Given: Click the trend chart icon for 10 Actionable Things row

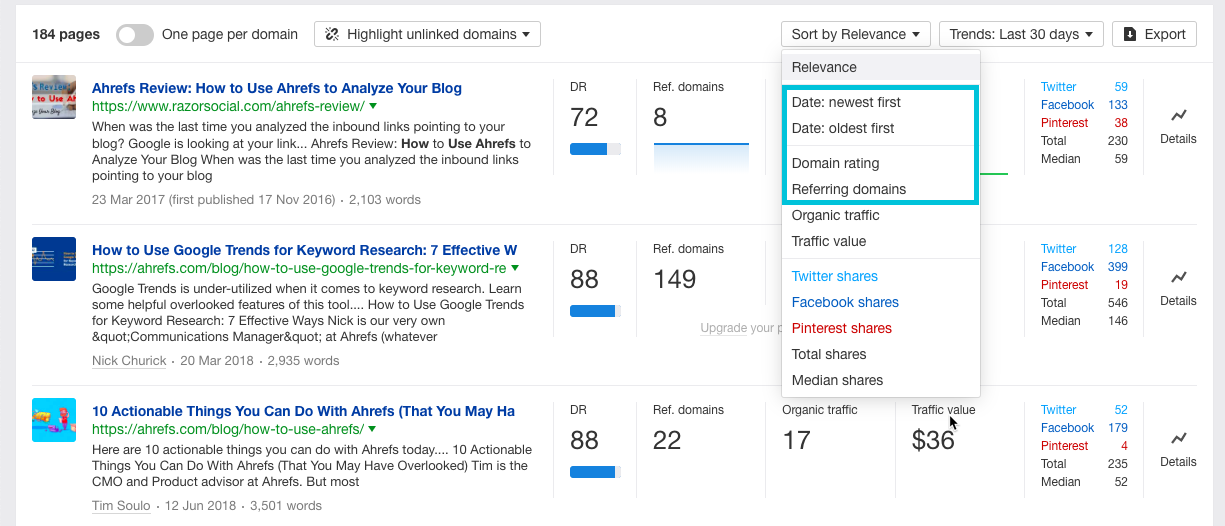Looking at the screenshot, I should pos(1178,439).
